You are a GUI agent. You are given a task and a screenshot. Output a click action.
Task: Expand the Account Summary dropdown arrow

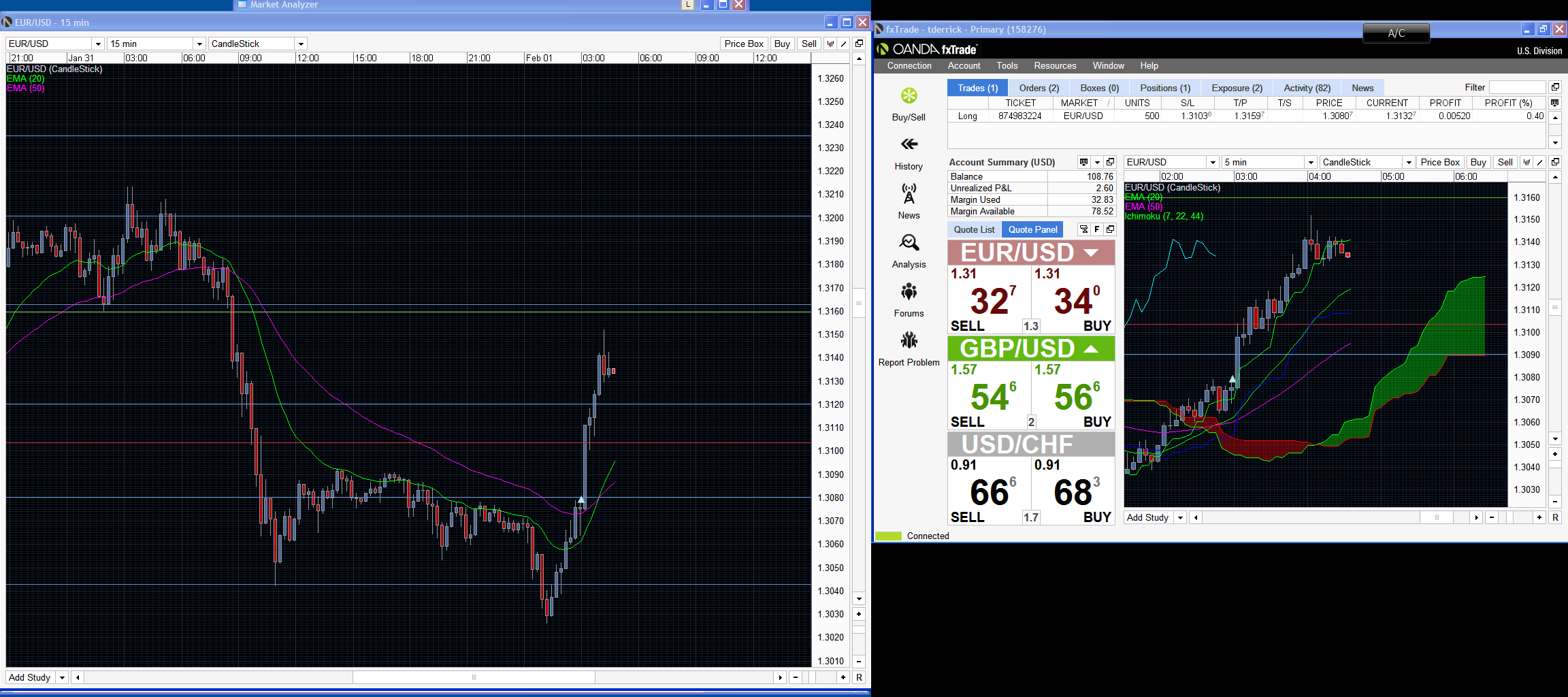tap(1097, 162)
